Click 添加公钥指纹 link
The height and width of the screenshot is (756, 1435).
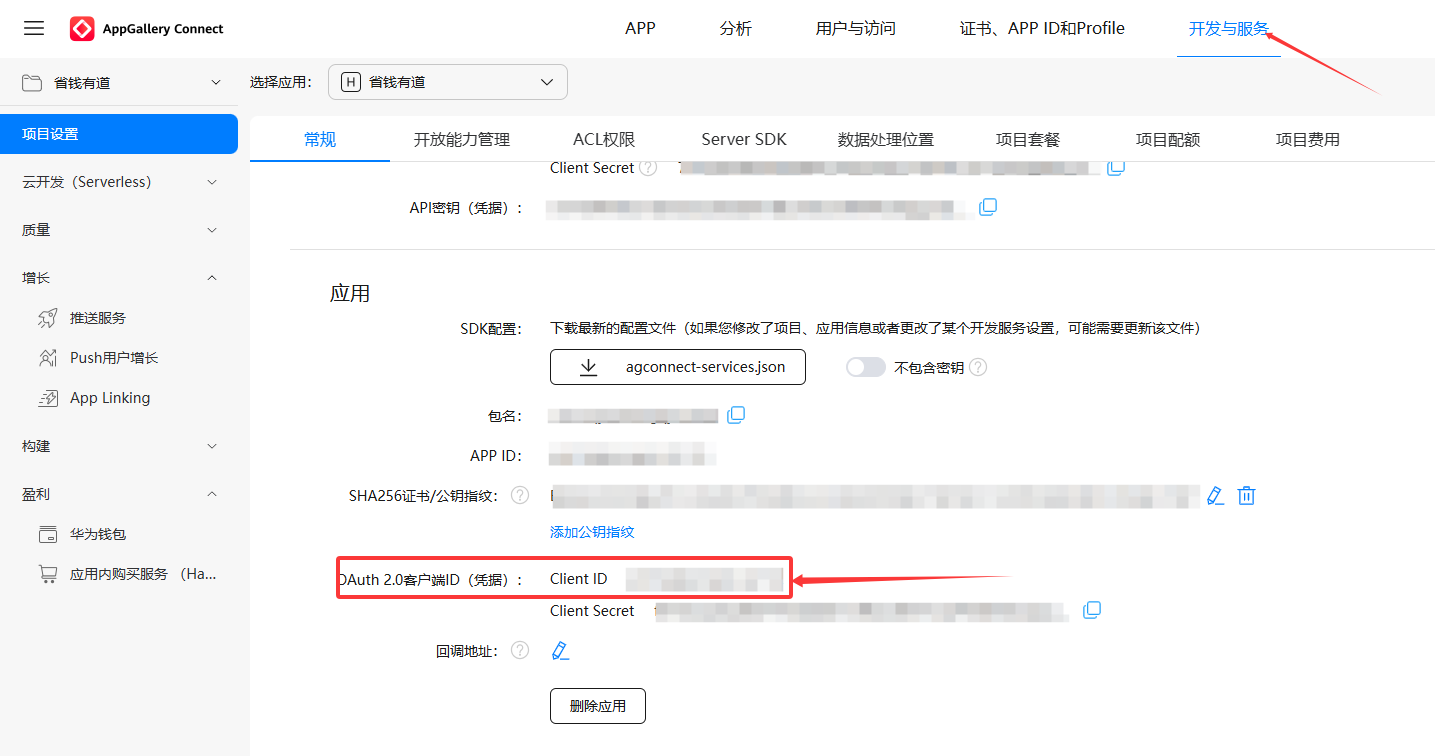(x=592, y=532)
